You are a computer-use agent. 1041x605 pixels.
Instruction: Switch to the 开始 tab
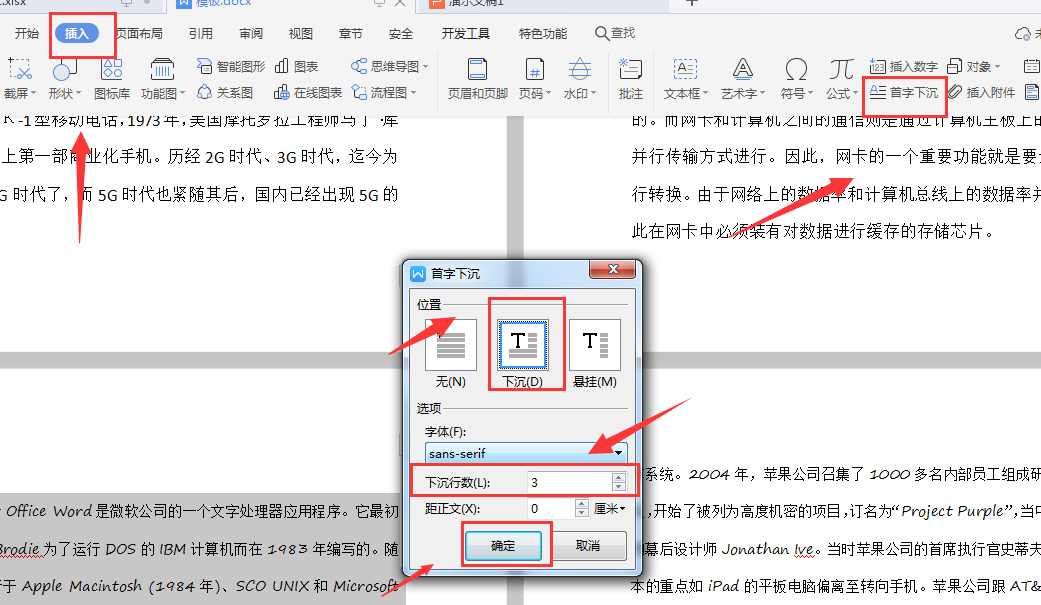(27, 33)
